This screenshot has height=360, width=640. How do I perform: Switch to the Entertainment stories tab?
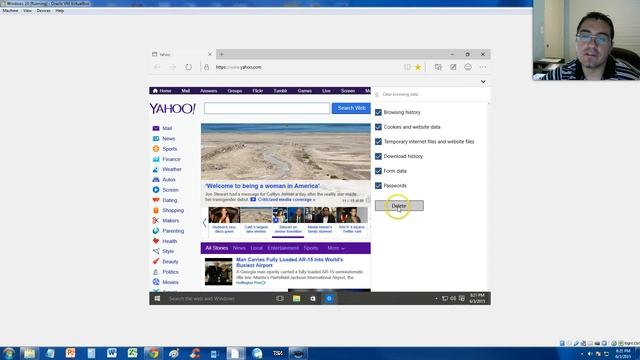point(283,248)
